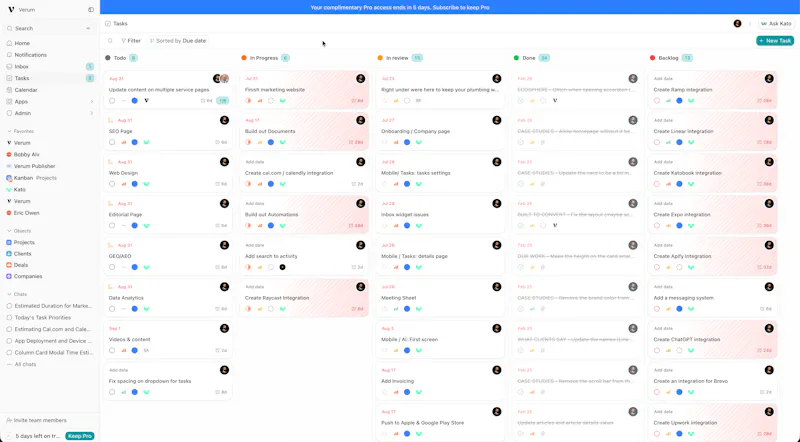
Task: Collapse the sidebar with the panel icon
Action: point(91,10)
